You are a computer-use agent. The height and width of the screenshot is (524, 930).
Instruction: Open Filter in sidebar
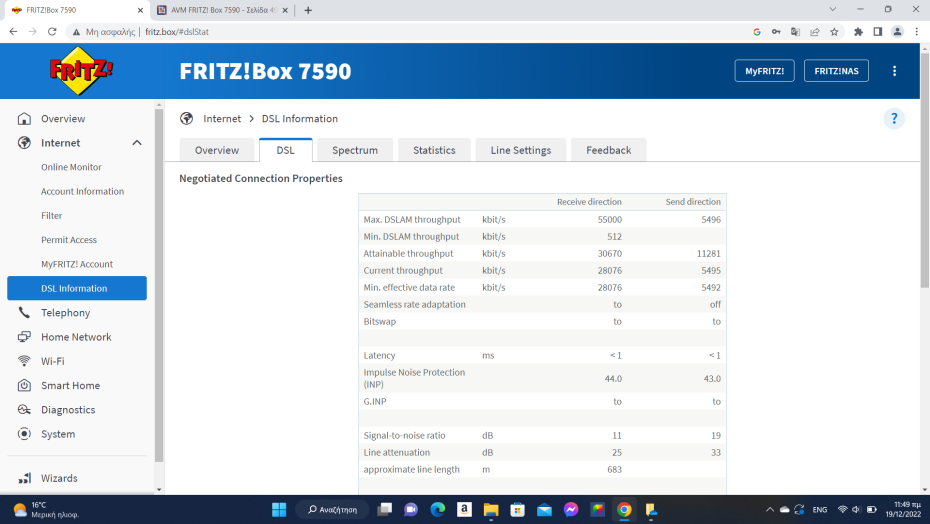(52, 216)
